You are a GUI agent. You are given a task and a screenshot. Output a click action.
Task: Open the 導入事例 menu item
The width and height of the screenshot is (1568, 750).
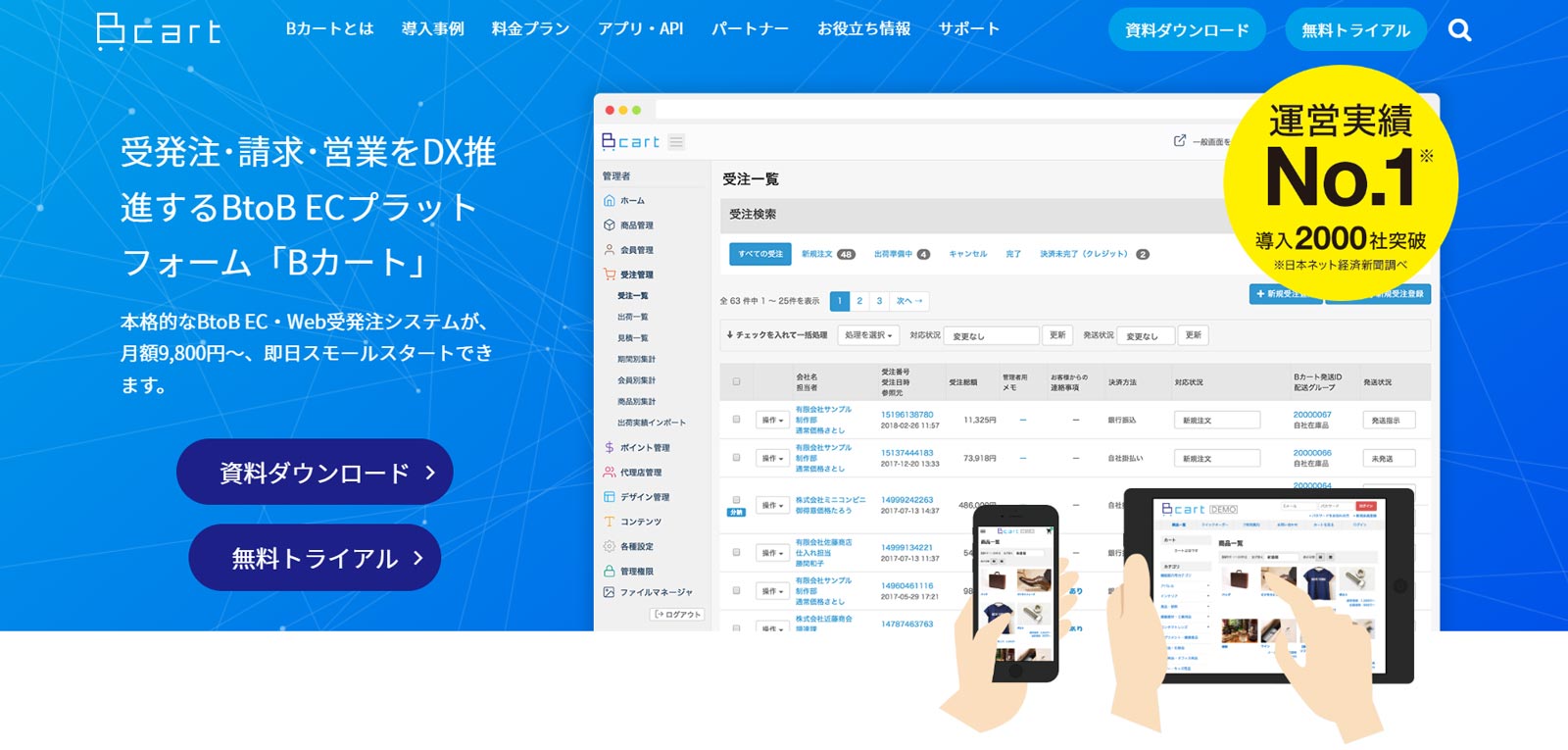click(432, 29)
